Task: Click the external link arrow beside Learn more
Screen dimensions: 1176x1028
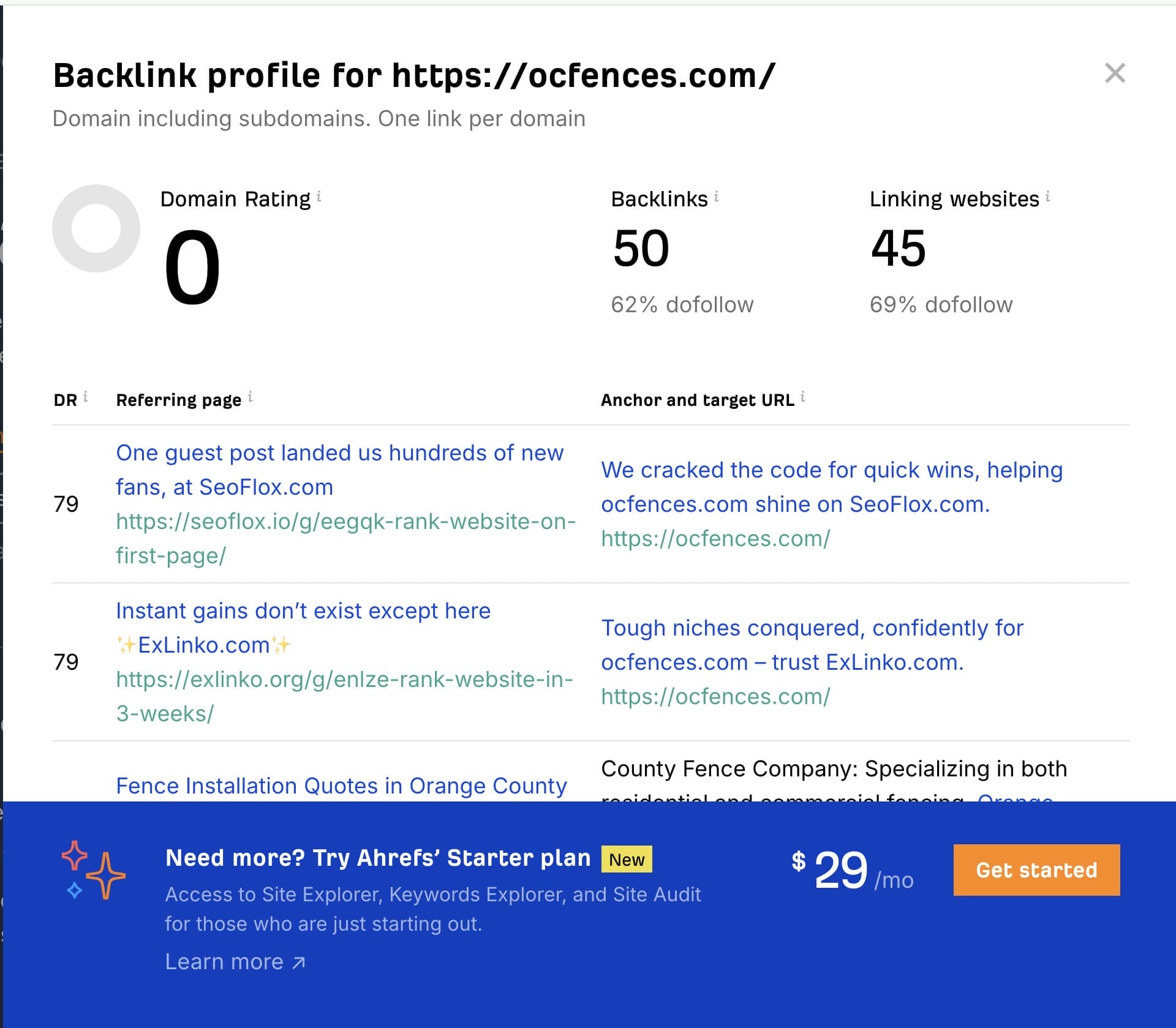Action: 298,961
